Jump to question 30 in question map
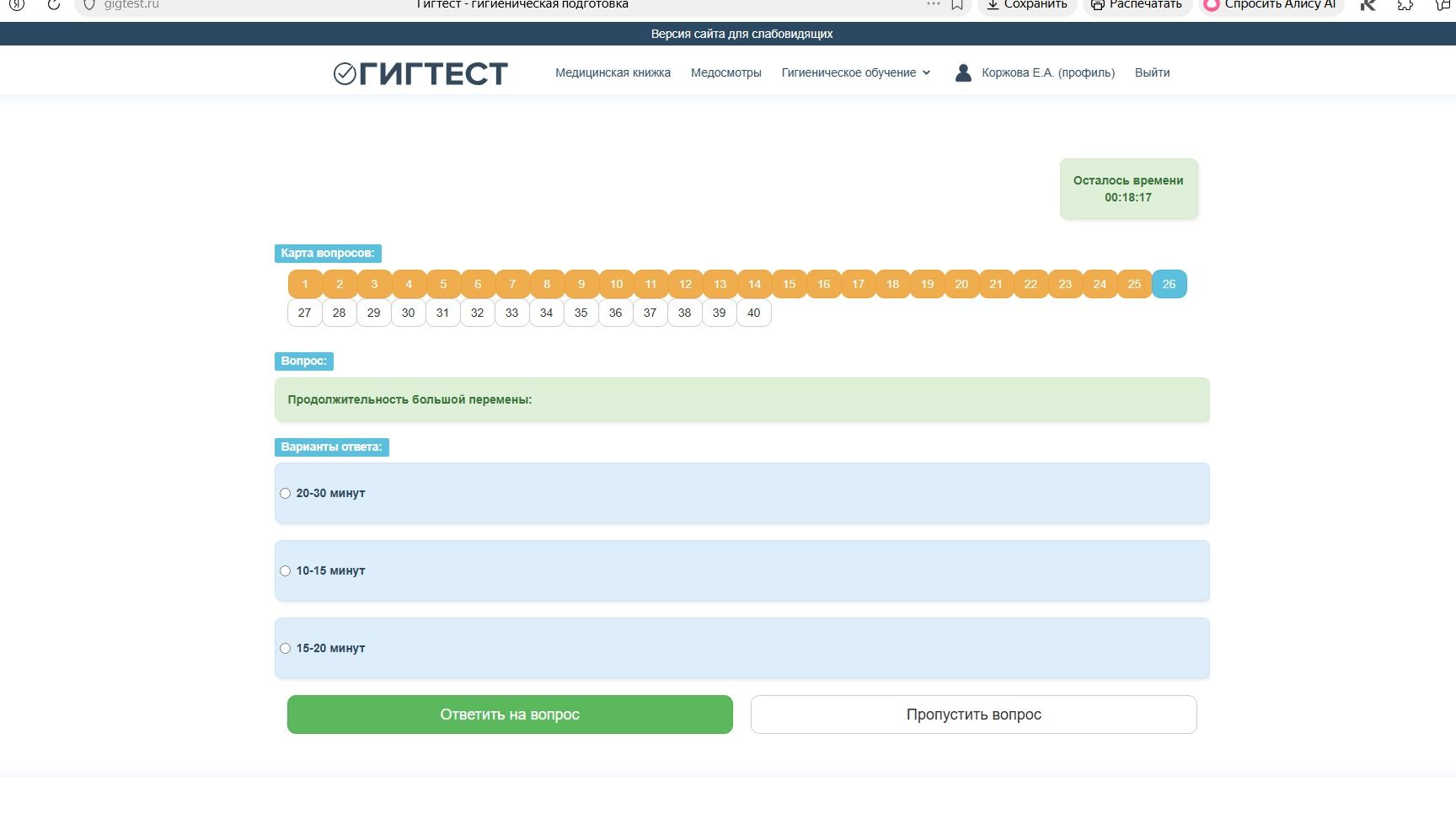The image size is (1456, 819). tap(408, 313)
